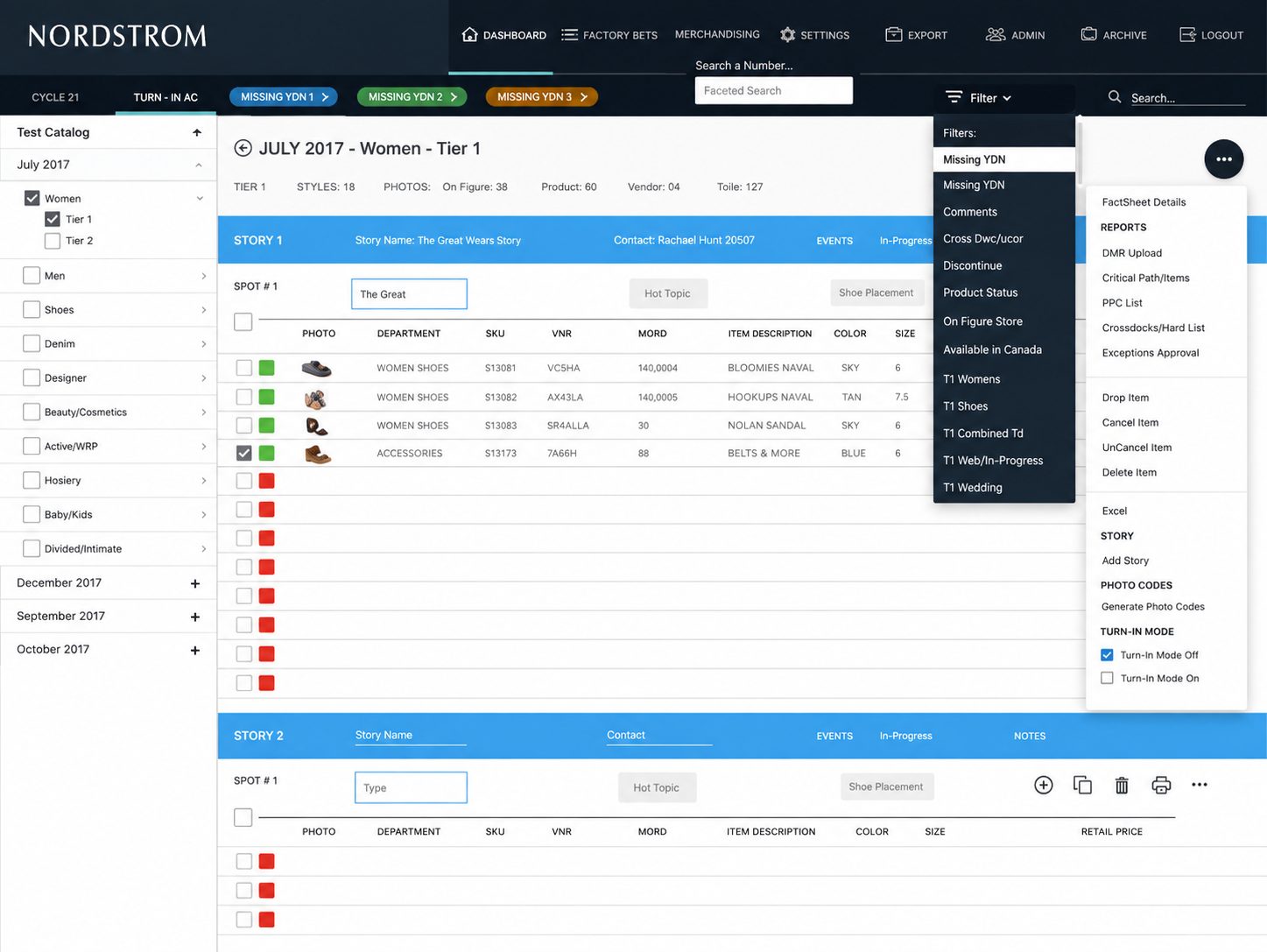Image resolution: width=1267 pixels, height=952 pixels.
Task: Click DMR Upload report option
Action: [1131, 253]
